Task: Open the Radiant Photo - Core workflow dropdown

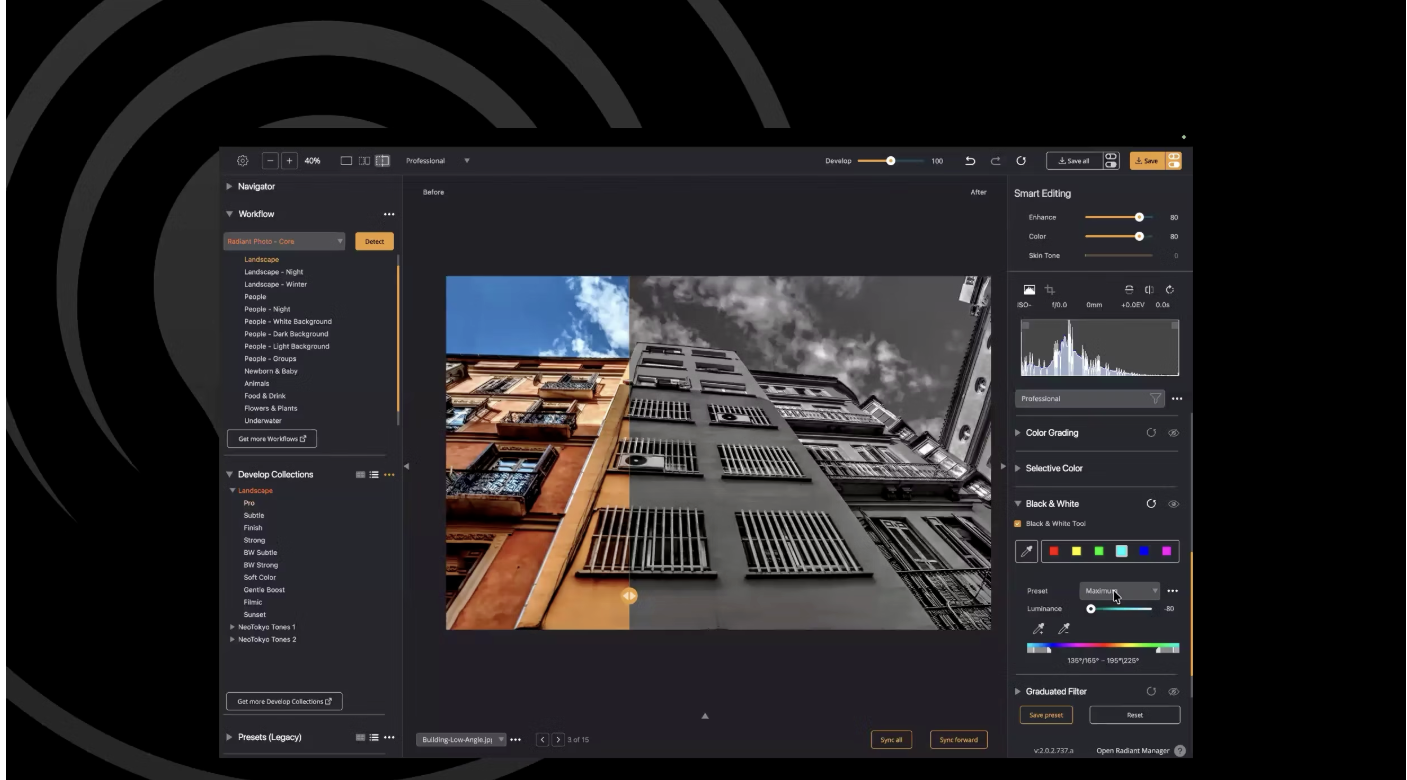Action: pyautogui.click(x=284, y=241)
